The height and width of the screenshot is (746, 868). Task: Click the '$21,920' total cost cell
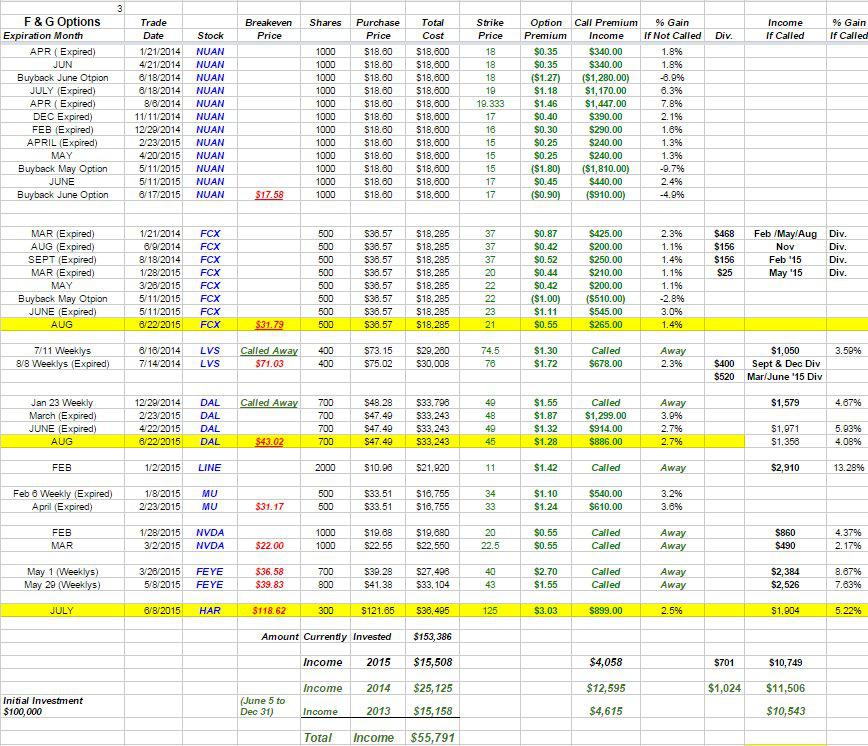pyautogui.click(x=432, y=468)
